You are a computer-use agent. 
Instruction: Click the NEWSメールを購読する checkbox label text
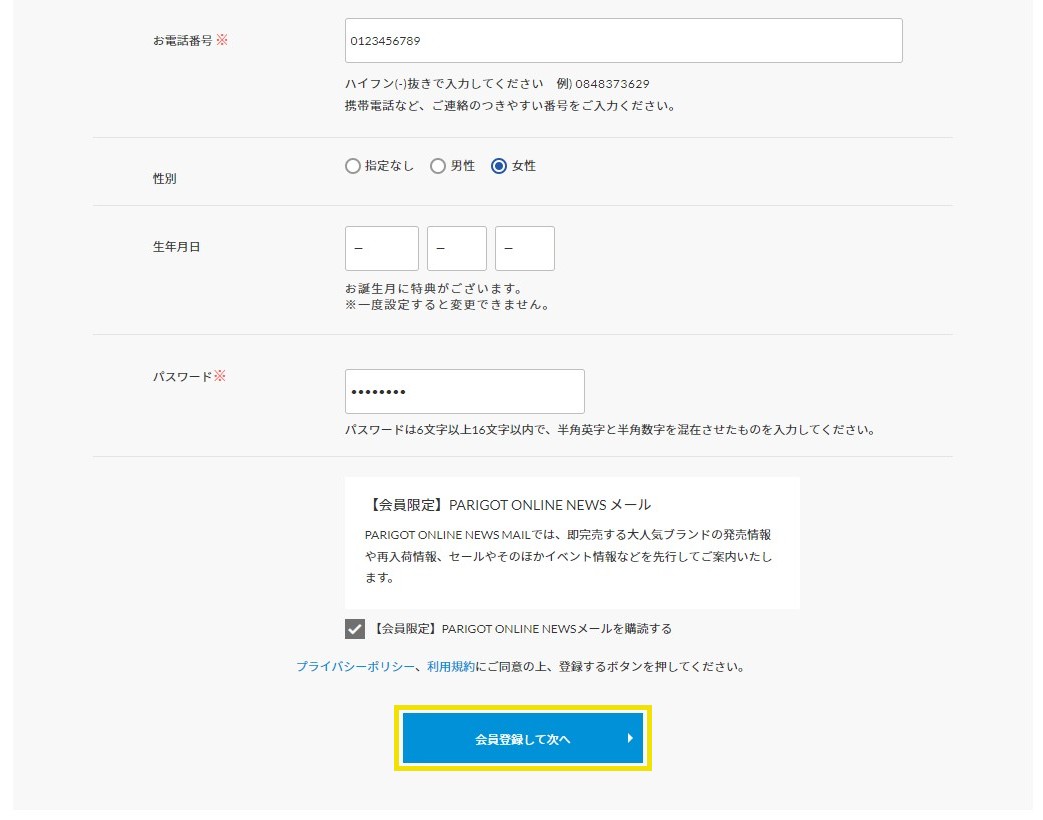[x=522, y=629]
